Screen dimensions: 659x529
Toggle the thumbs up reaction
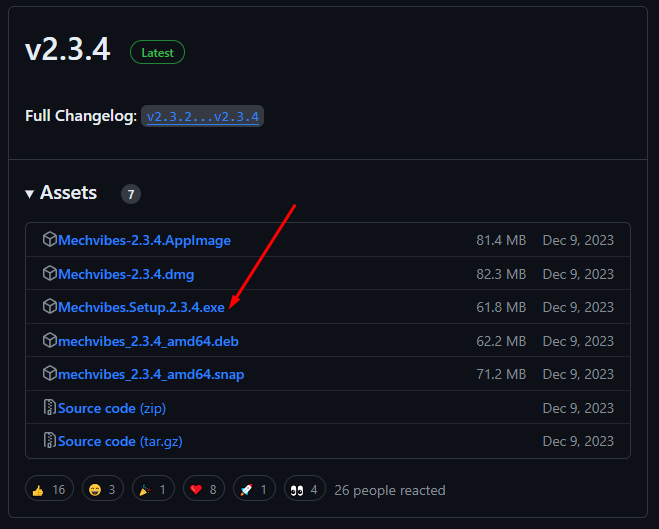click(49, 489)
